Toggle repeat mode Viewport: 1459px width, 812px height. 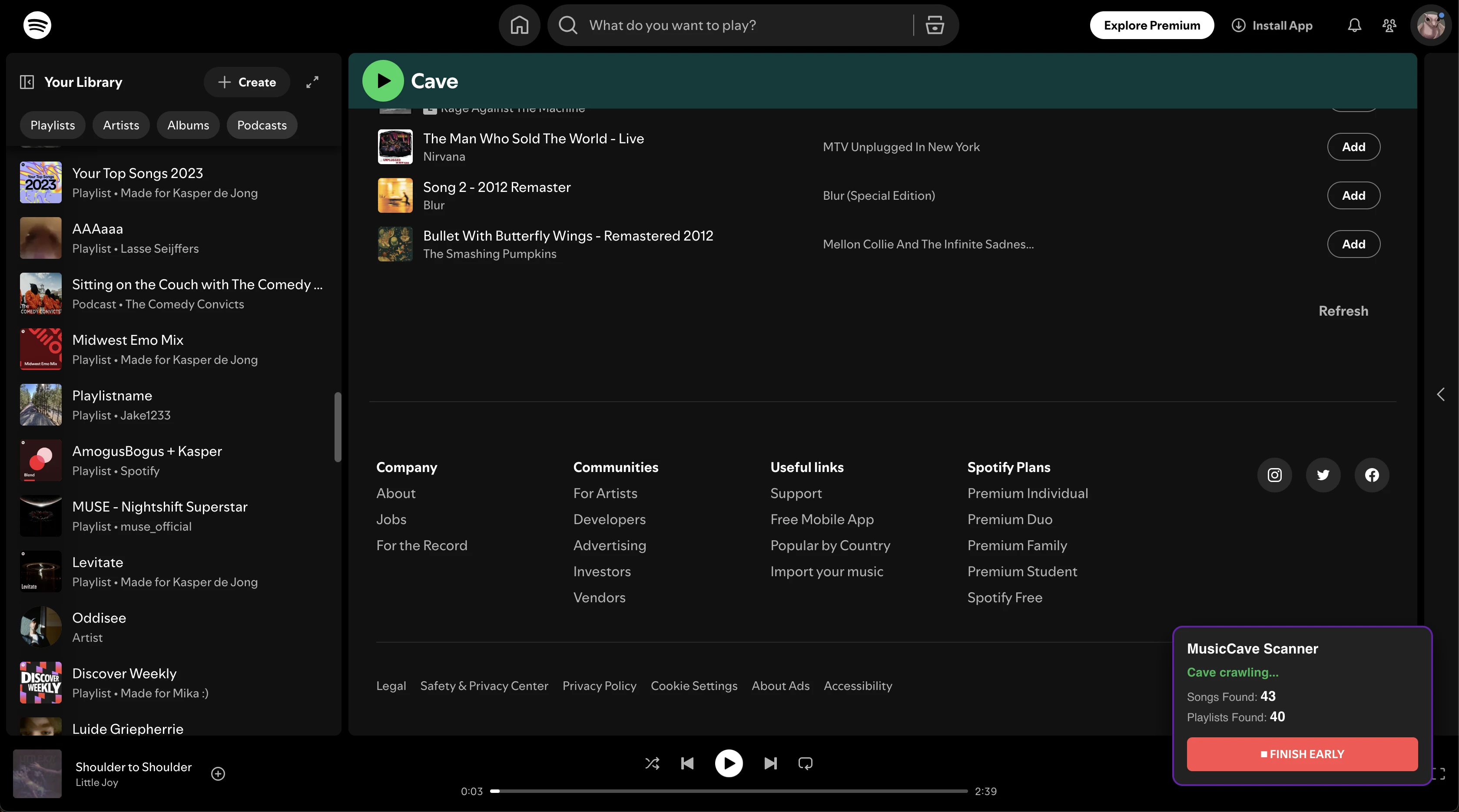[x=806, y=763]
